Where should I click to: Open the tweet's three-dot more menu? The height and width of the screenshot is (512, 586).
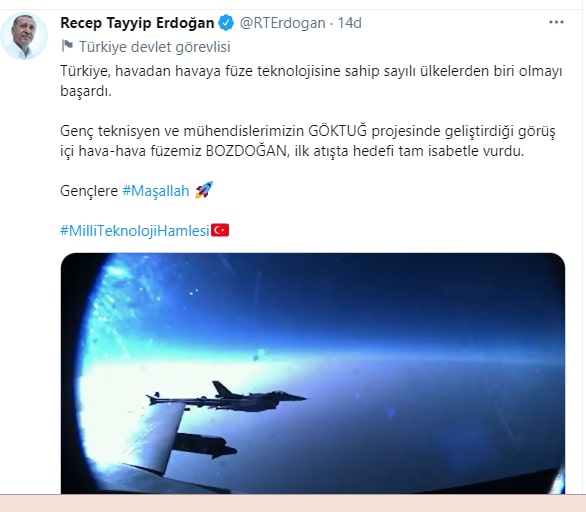coord(556,22)
